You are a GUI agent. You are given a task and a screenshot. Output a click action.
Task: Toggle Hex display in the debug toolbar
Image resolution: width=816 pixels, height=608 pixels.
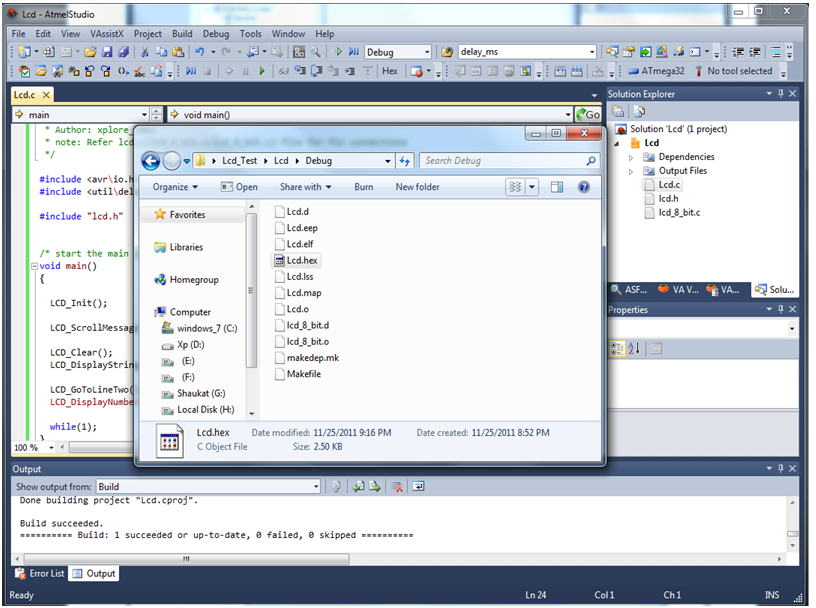[390, 71]
